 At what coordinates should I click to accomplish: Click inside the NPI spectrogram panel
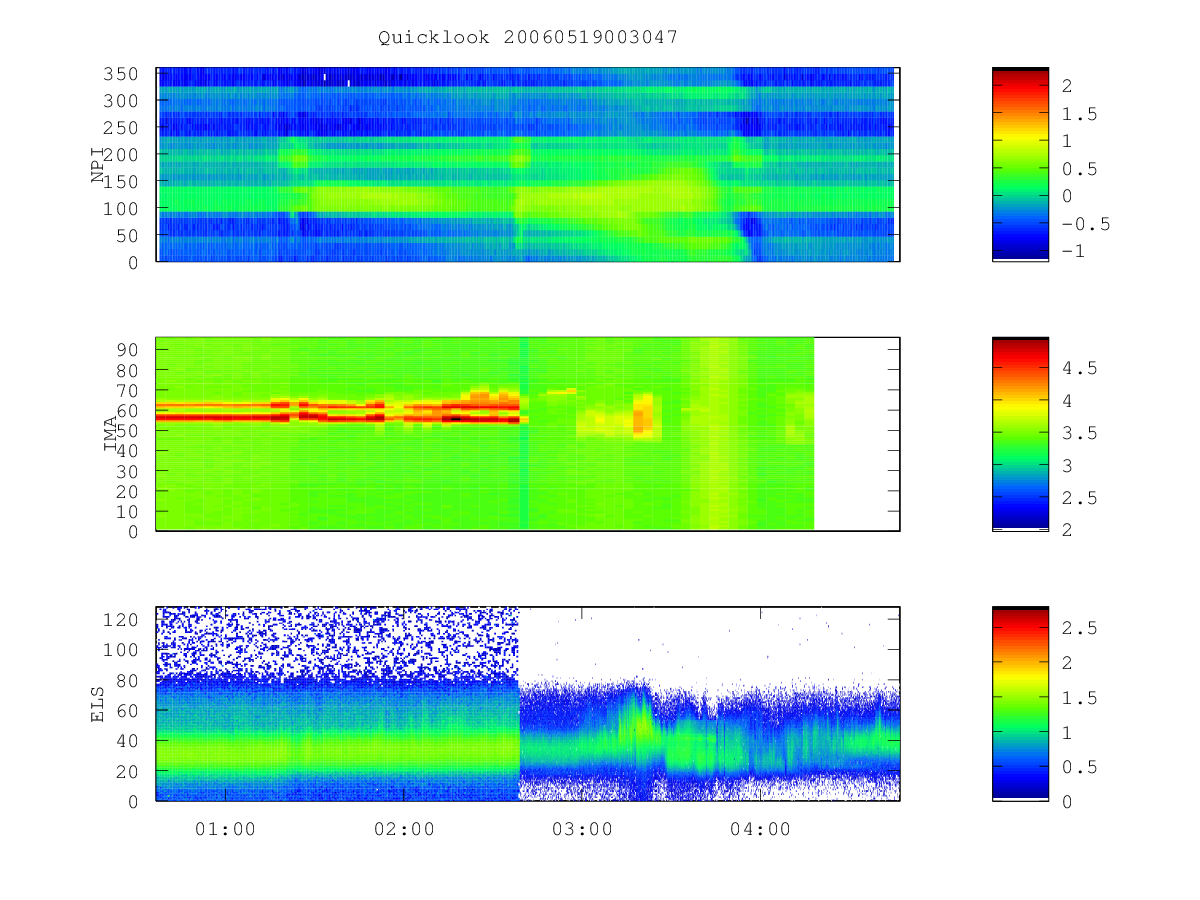pos(527,165)
